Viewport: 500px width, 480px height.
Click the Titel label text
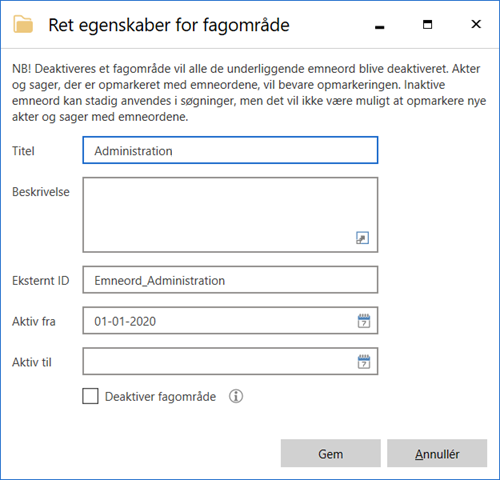click(x=23, y=151)
